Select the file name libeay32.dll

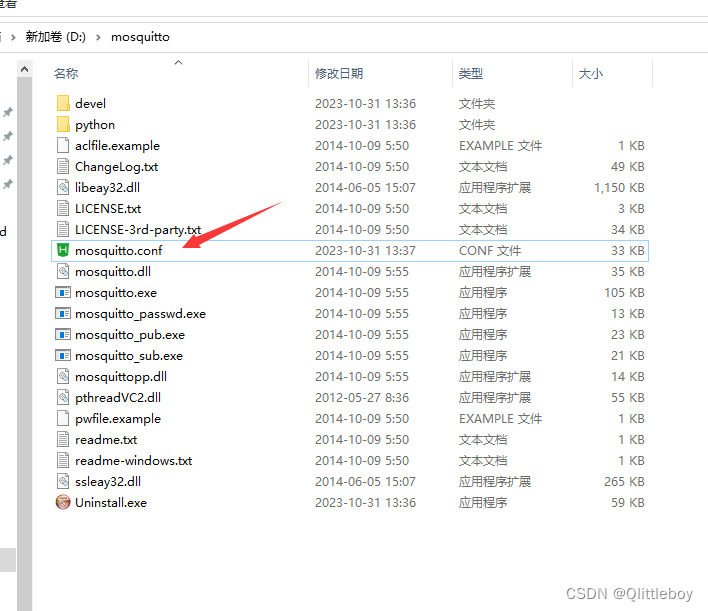click(x=107, y=187)
